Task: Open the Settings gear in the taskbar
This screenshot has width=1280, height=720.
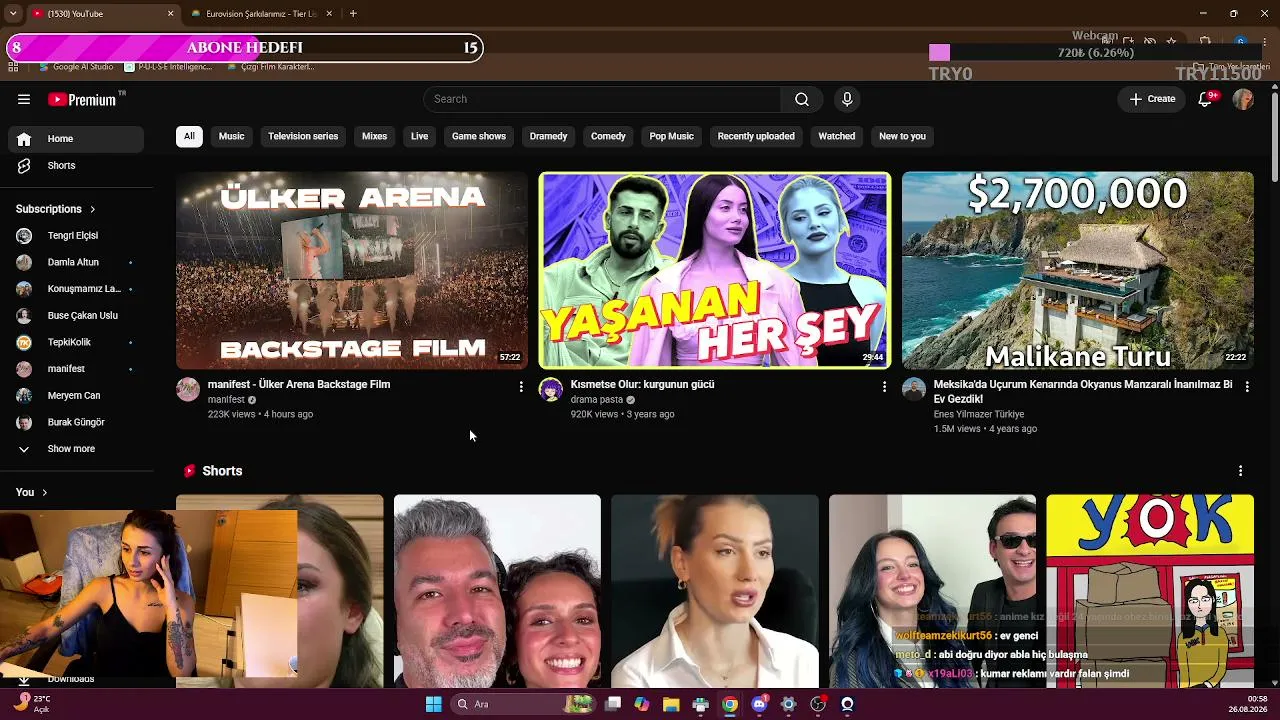Action: (x=788, y=704)
